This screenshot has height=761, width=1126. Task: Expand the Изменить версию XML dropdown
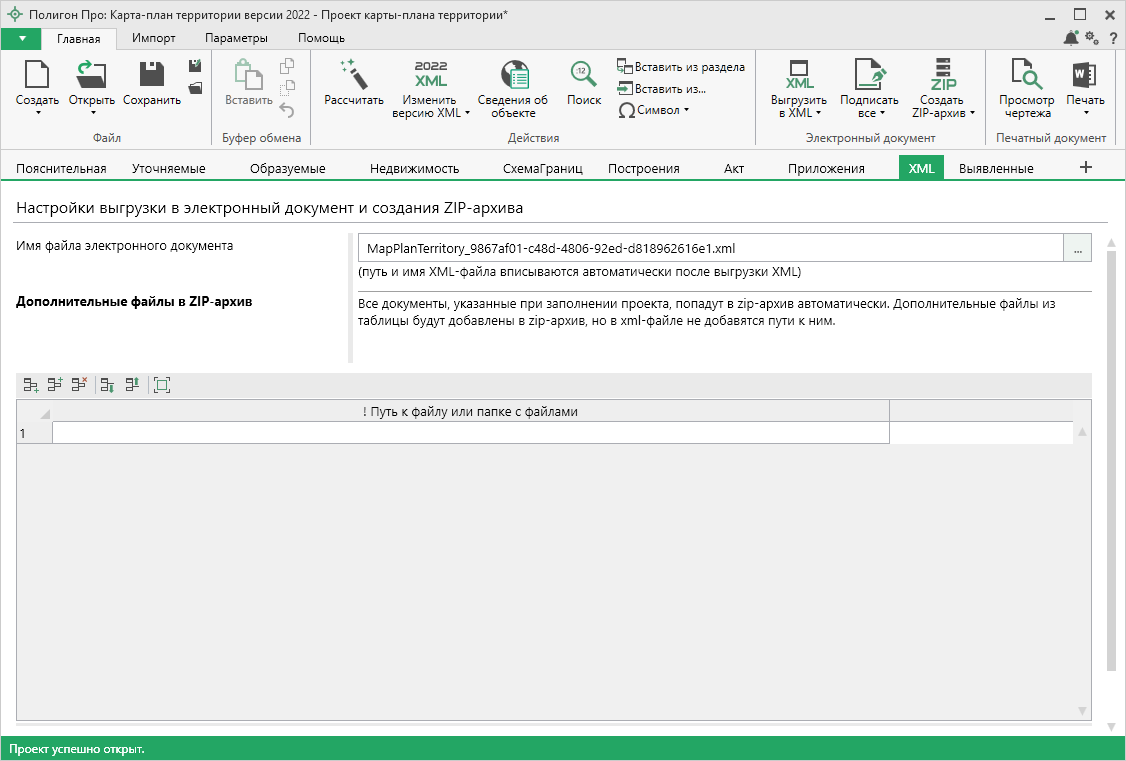[x=467, y=113]
